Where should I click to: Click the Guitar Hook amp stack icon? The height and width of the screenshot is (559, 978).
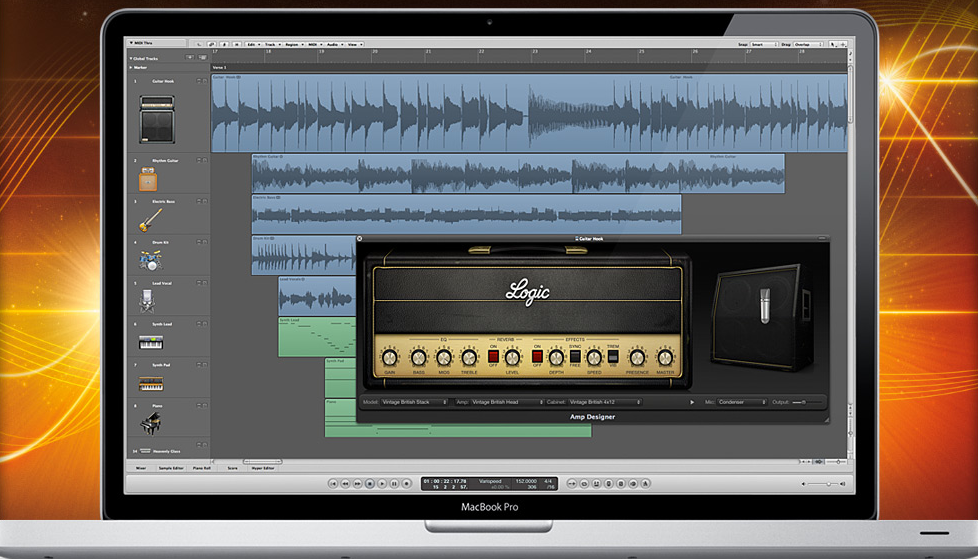(157, 119)
